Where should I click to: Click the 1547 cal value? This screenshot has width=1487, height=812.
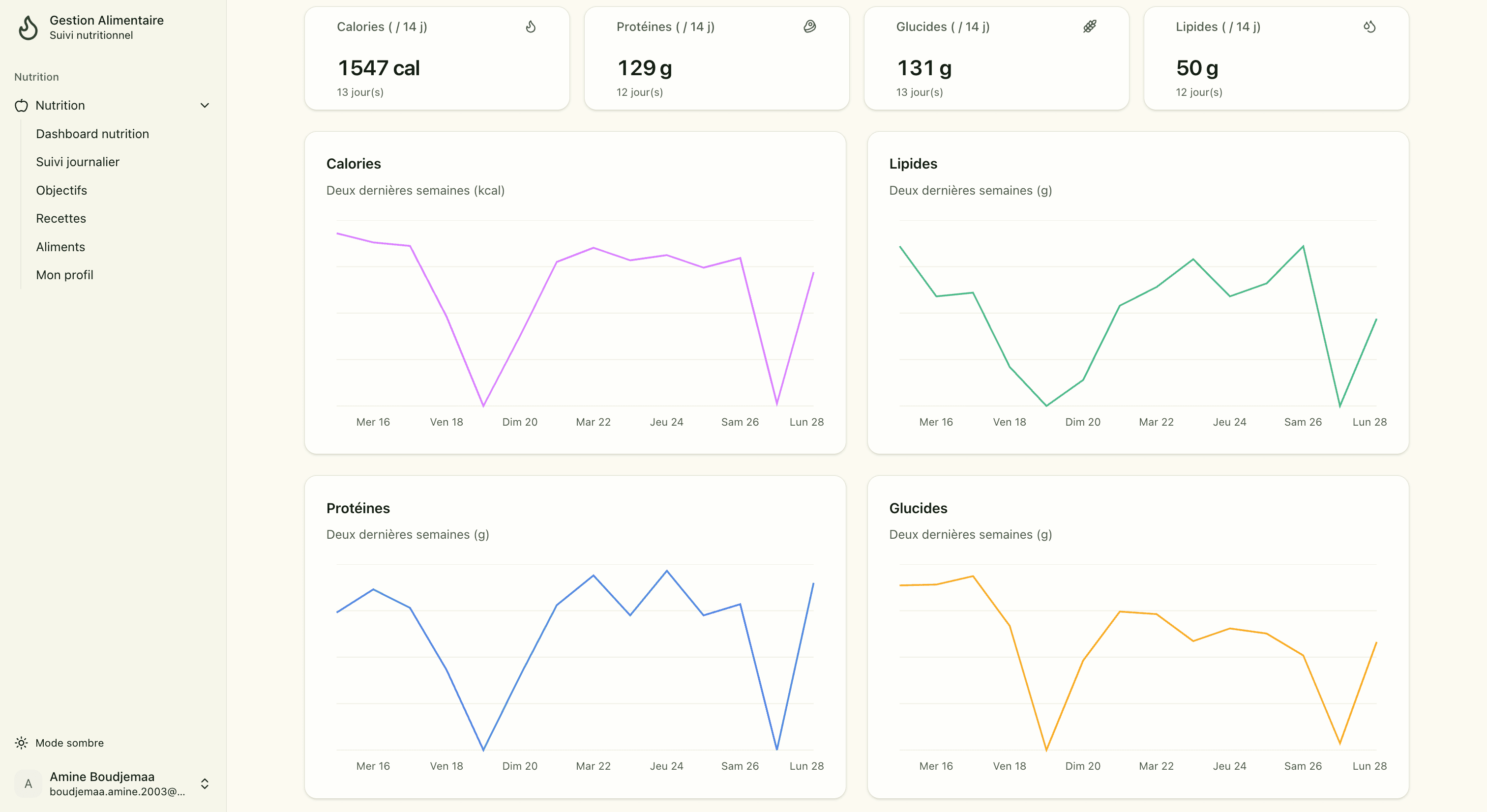point(379,68)
